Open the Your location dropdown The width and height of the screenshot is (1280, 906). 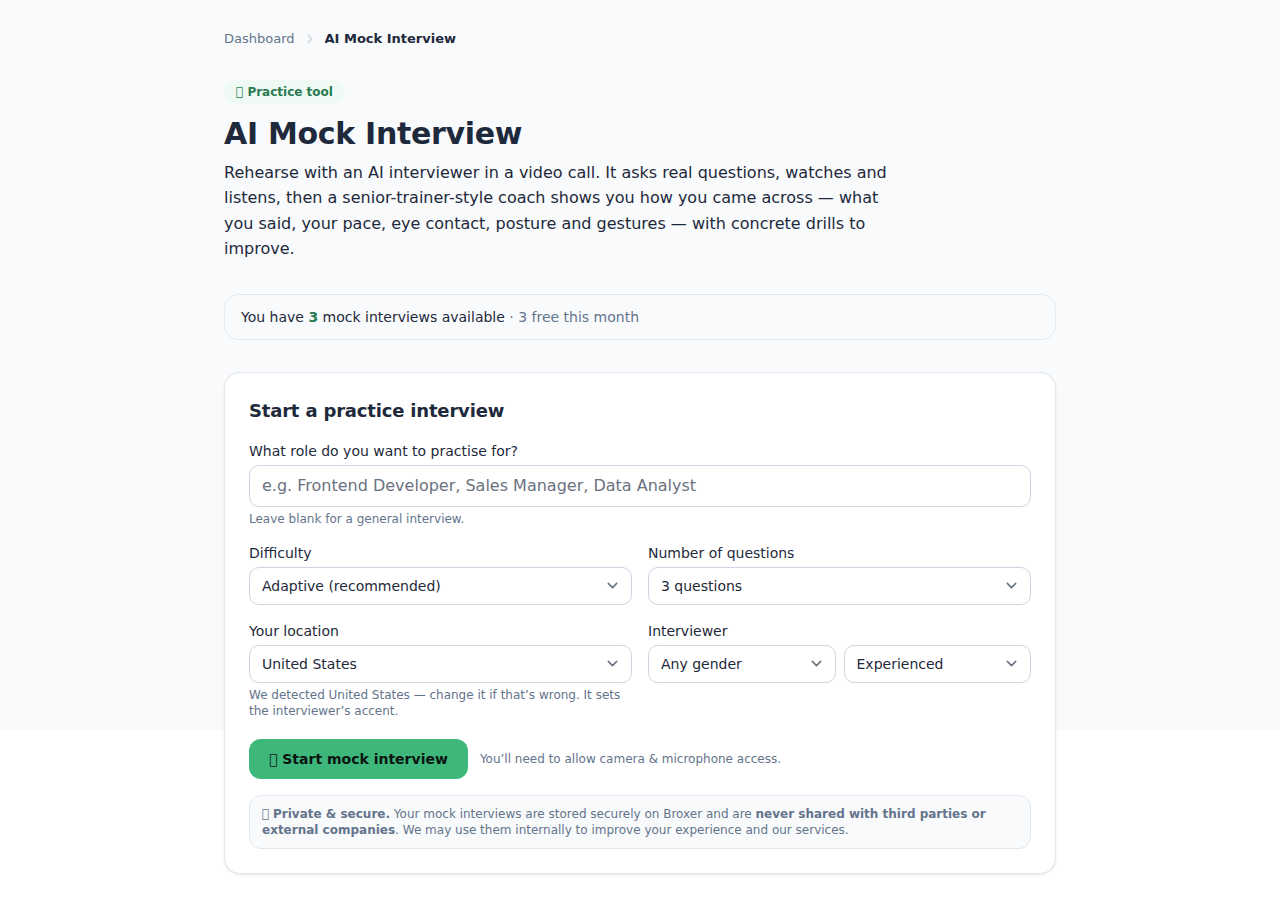[440, 664]
